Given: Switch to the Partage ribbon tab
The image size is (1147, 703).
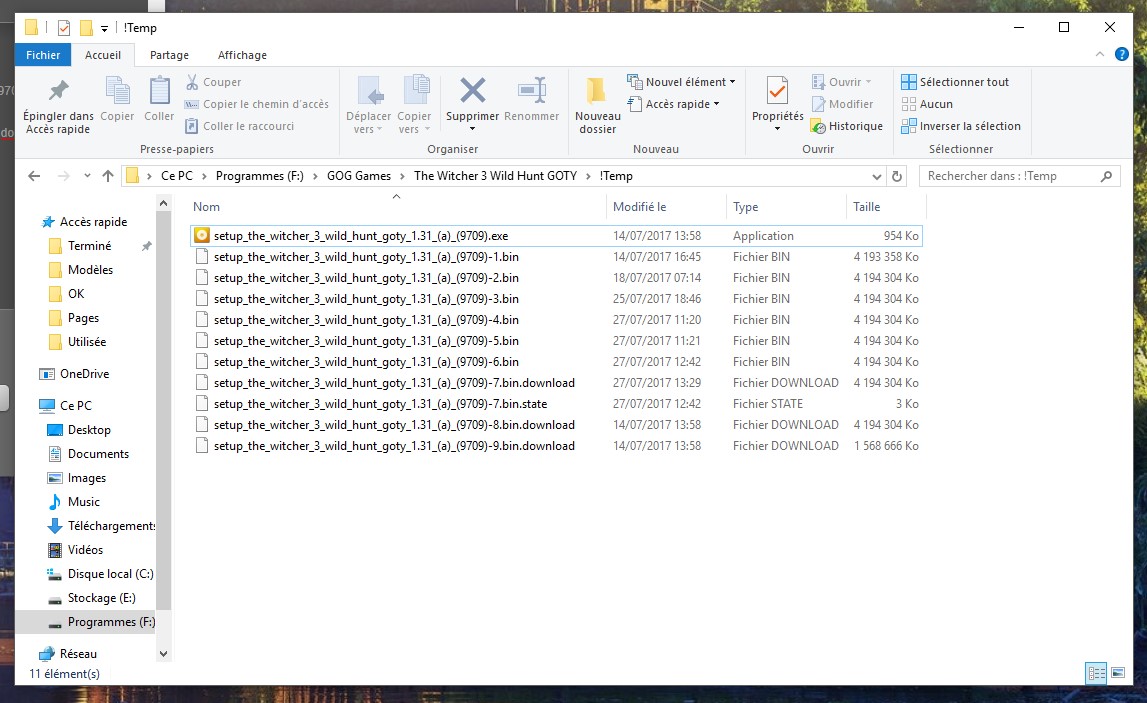Looking at the screenshot, I should [x=169, y=55].
